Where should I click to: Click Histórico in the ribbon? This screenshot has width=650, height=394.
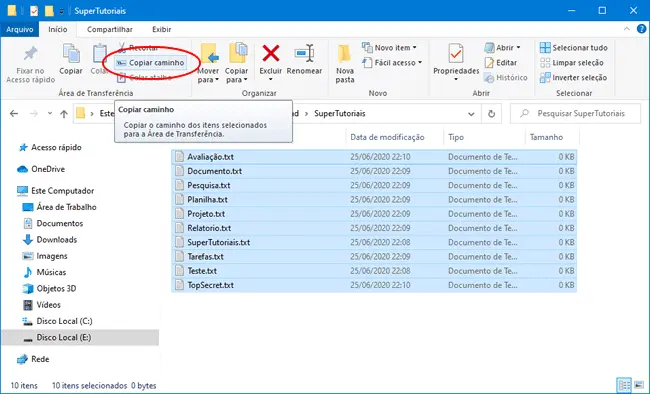[x=506, y=78]
